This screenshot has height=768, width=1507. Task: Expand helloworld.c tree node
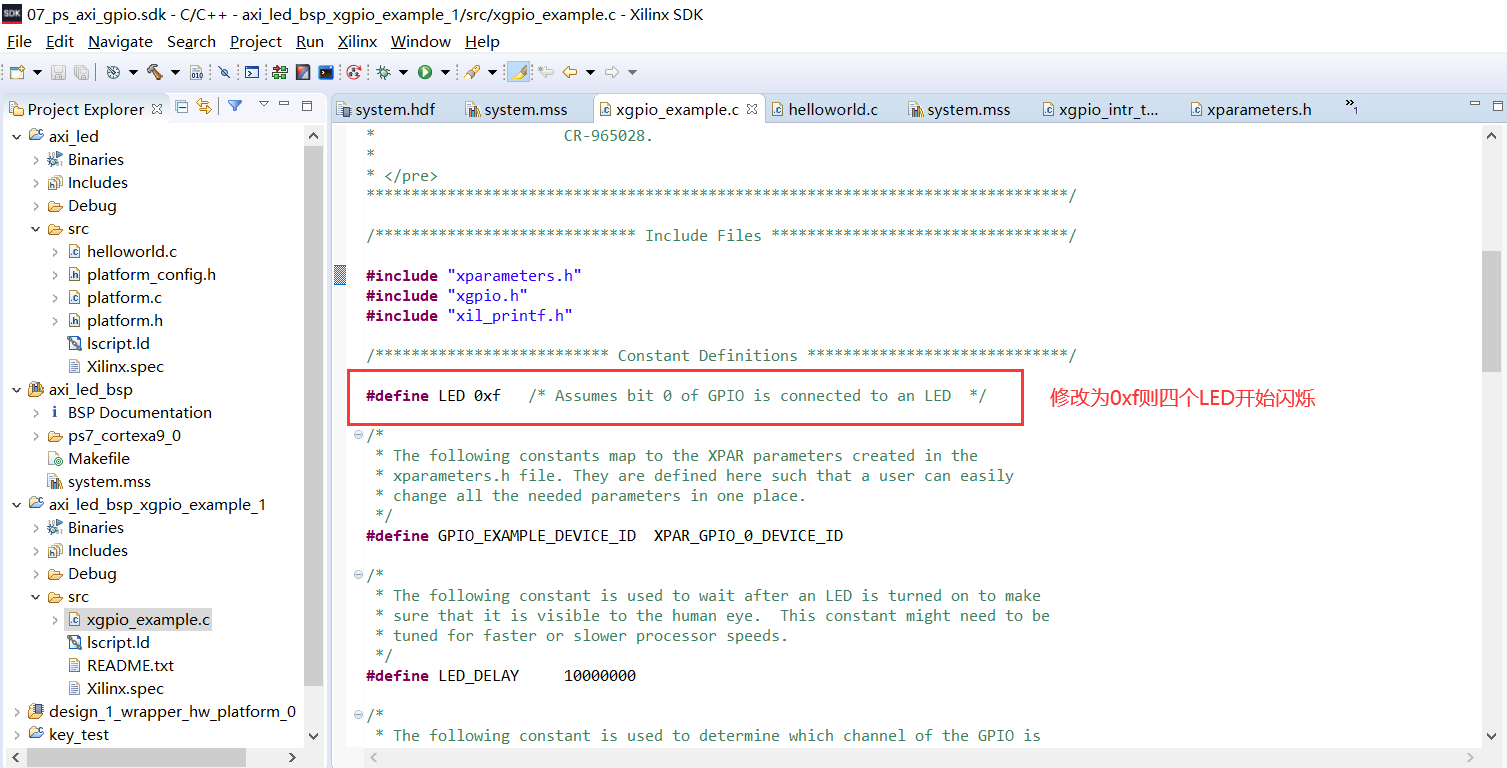point(55,251)
